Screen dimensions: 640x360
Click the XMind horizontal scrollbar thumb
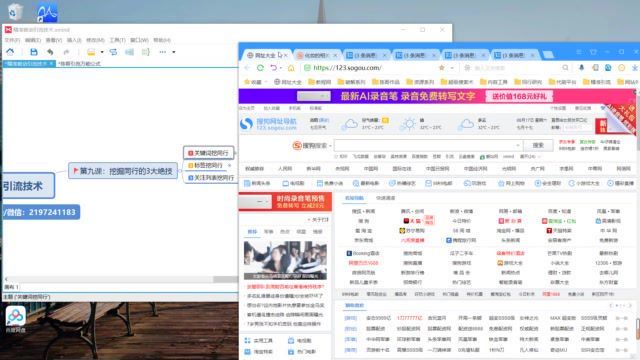click(x=225, y=279)
